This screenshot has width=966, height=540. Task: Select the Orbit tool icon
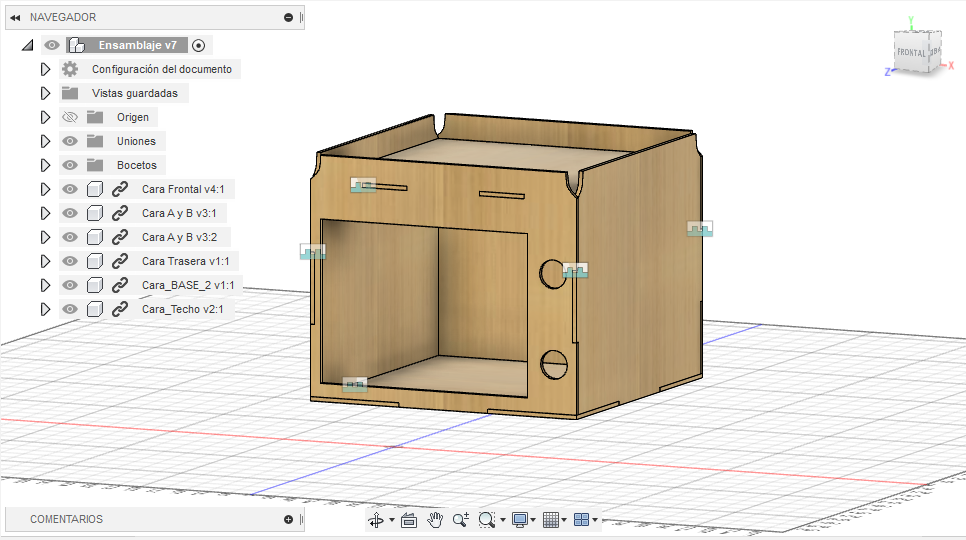(376, 520)
